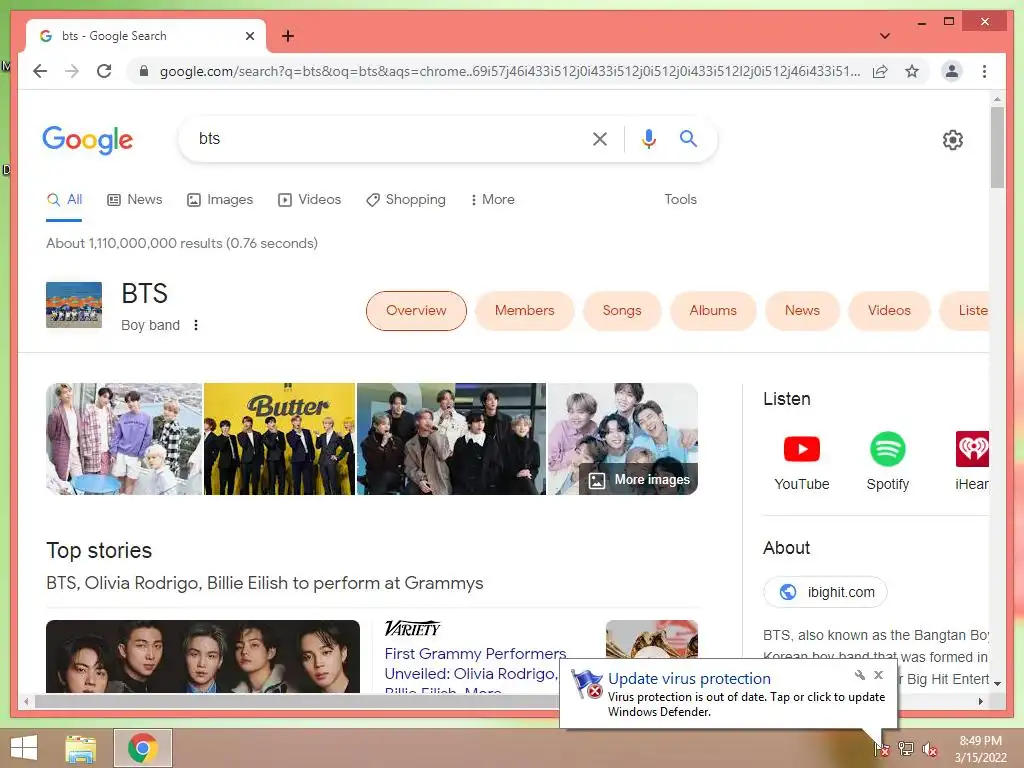Switch to the Images results tab
This screenshot has width=1024, height=768.
pyautogui.click(x=220, y=200)
